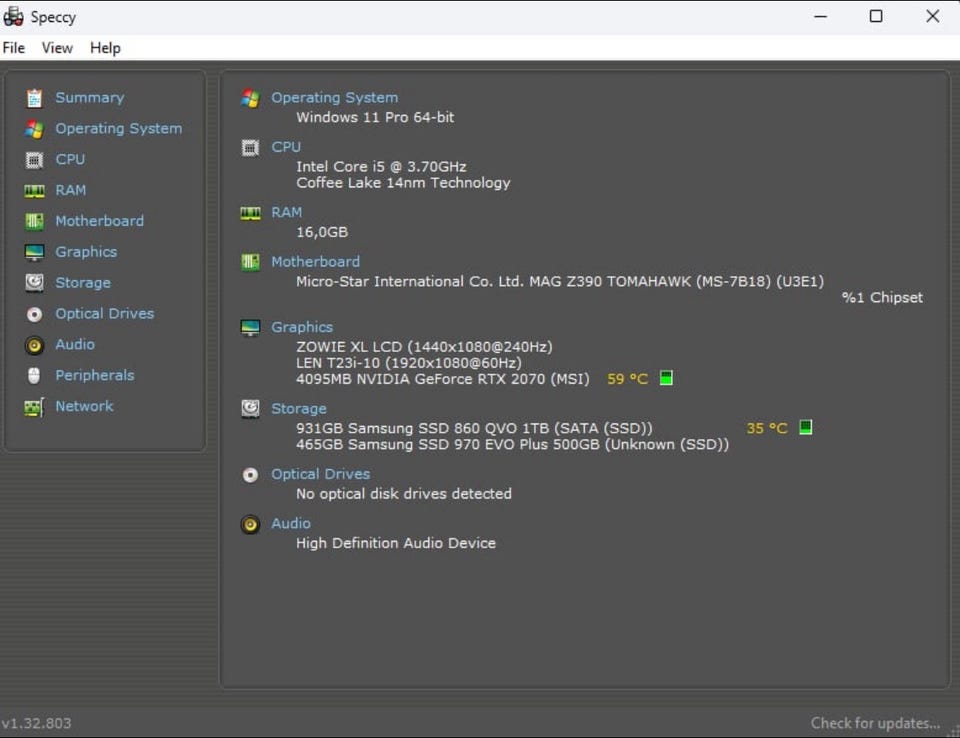Open Audio via the speaker icon in sidebar

(34, 345)
